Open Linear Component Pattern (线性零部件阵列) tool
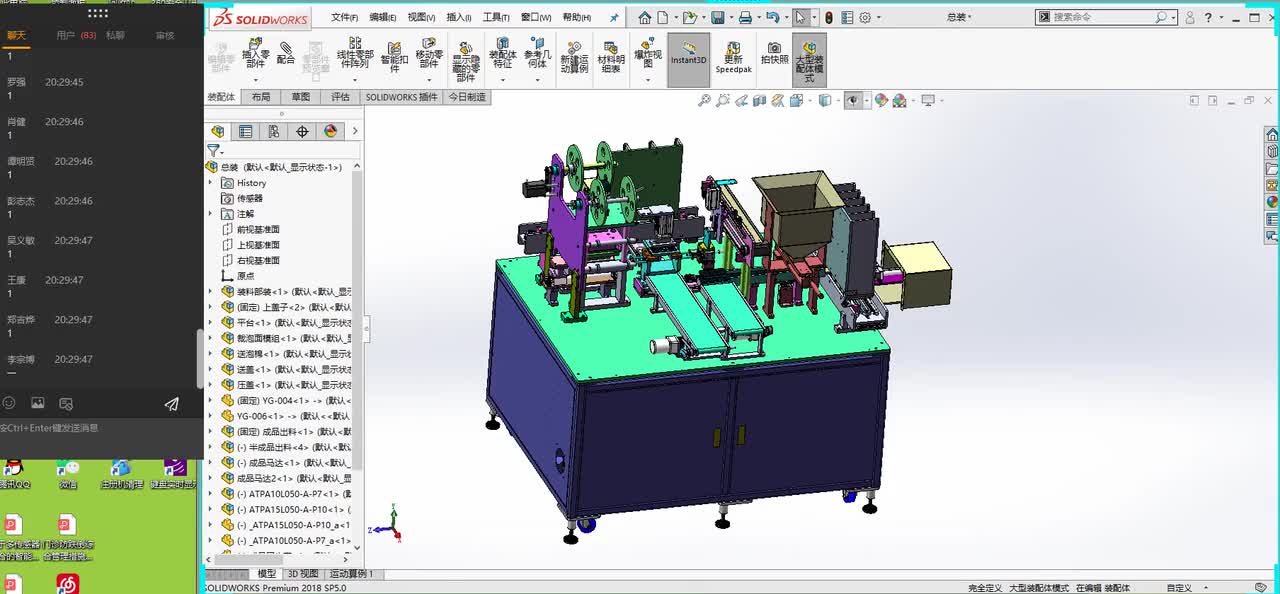Screen dimensions: 1280x594 (x=355, y=53)
